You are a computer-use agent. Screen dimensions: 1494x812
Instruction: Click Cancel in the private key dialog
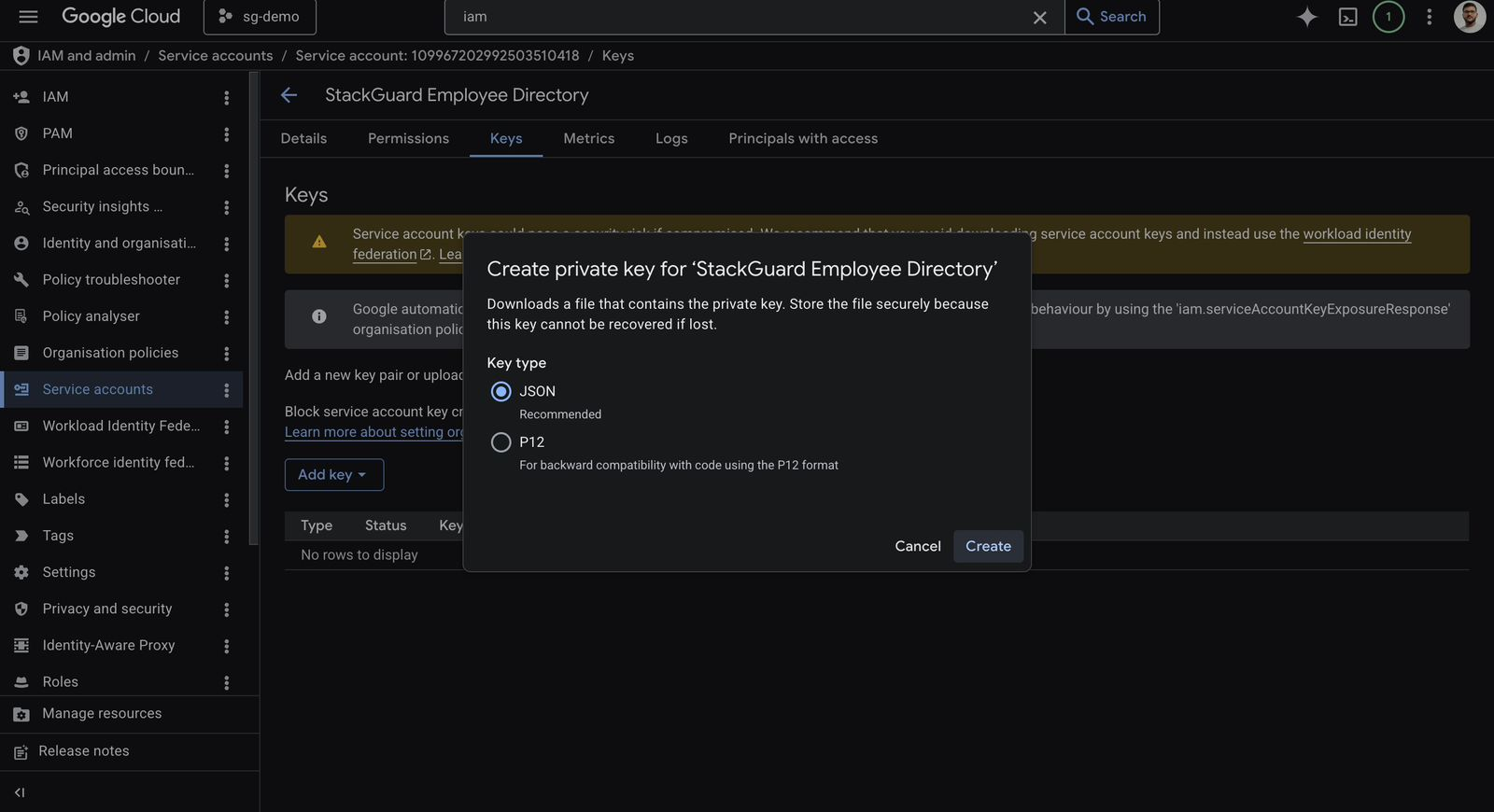[918, 546]
